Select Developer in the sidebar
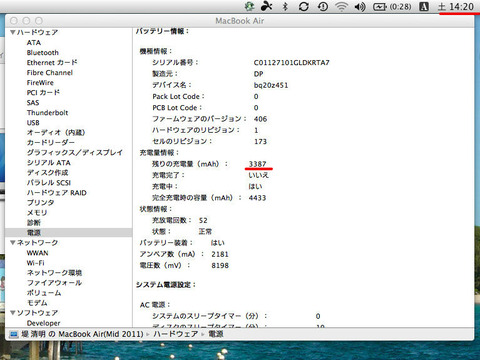 point(43,323)
